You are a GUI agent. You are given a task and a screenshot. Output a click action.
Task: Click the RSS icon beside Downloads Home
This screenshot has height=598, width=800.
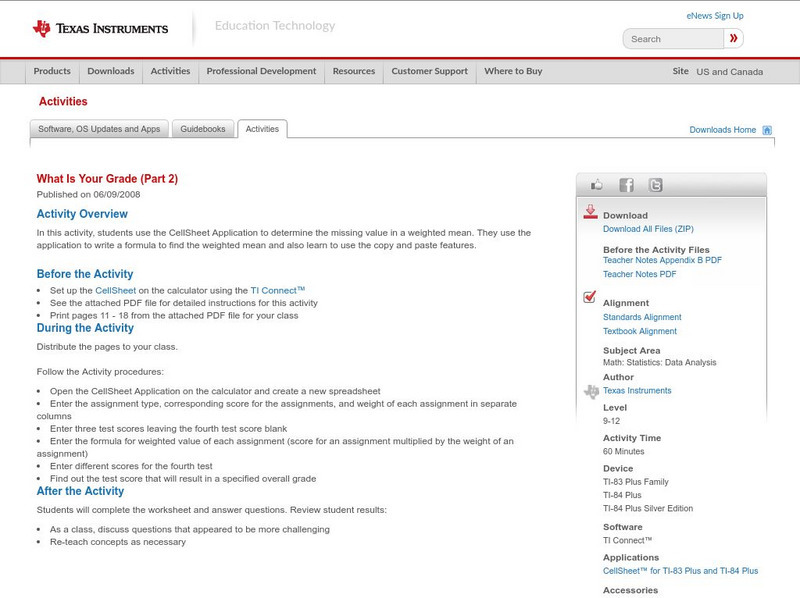click(765, 130)
